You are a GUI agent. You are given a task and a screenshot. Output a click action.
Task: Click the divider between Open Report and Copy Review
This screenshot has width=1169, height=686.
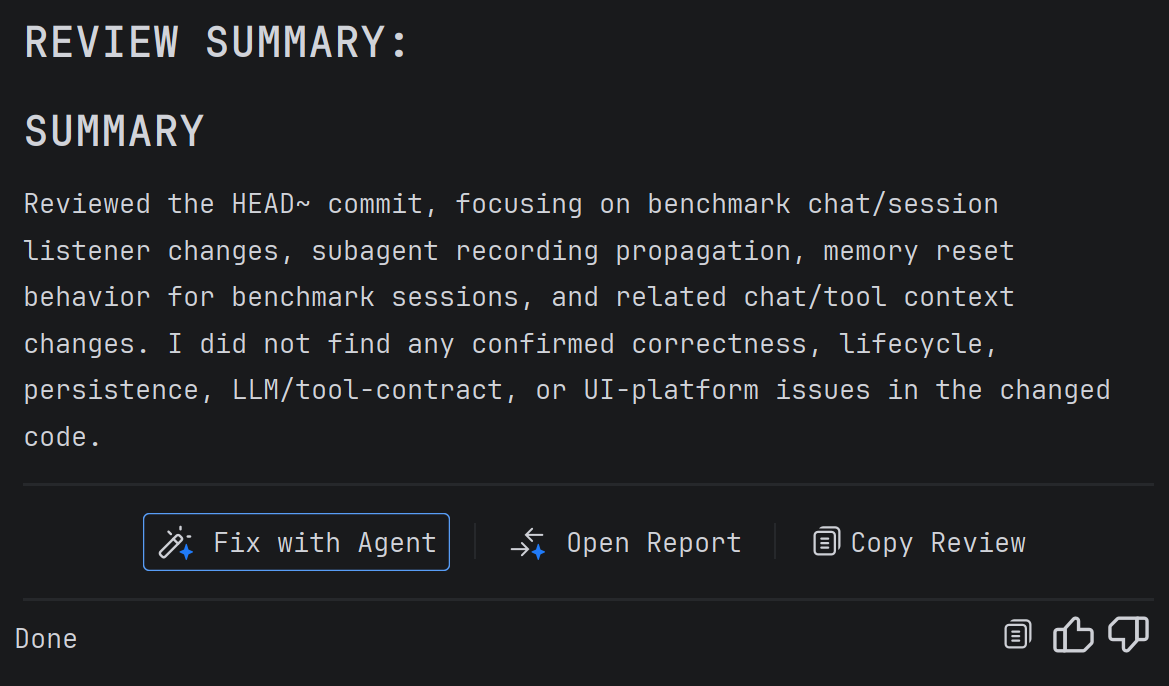[775, 541]
